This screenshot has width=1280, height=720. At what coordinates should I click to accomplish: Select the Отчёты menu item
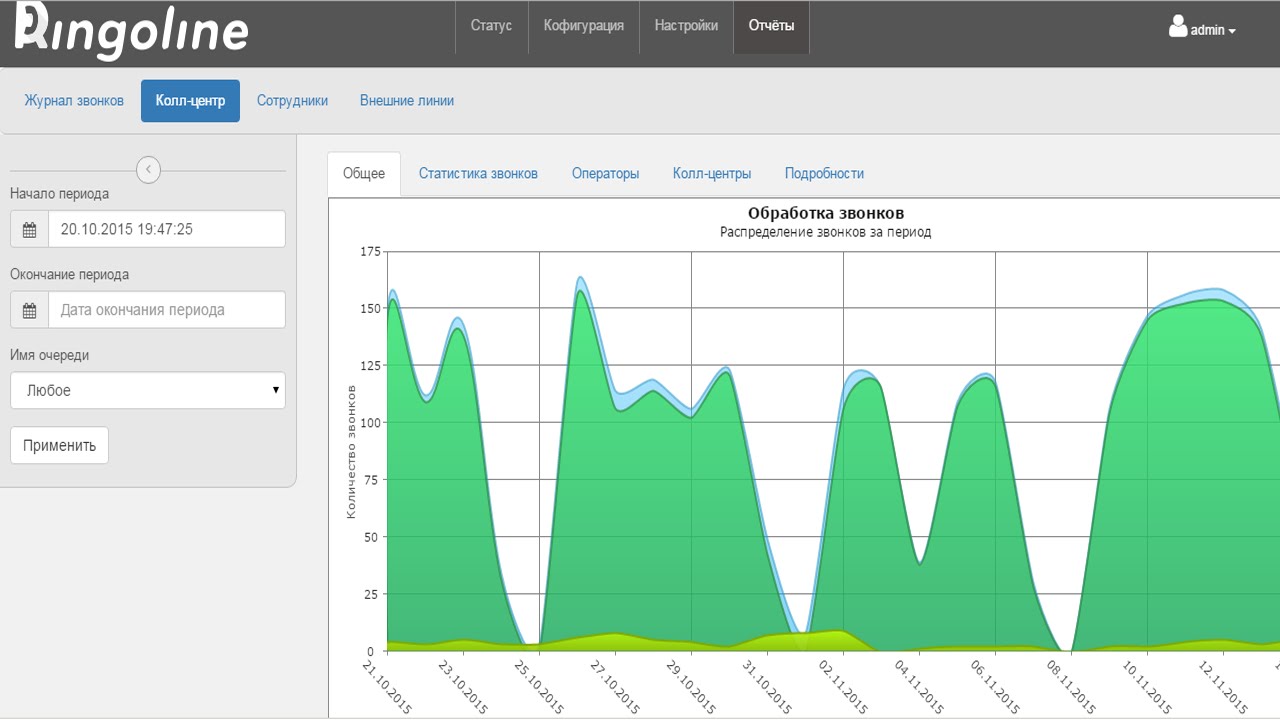[x=772, y=26]
